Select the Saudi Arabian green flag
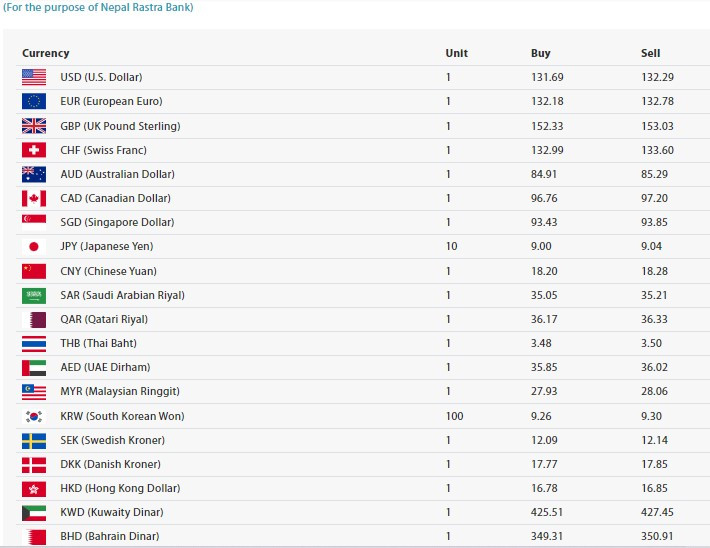Screen dimensions: 710x548 tap(34, 295)
